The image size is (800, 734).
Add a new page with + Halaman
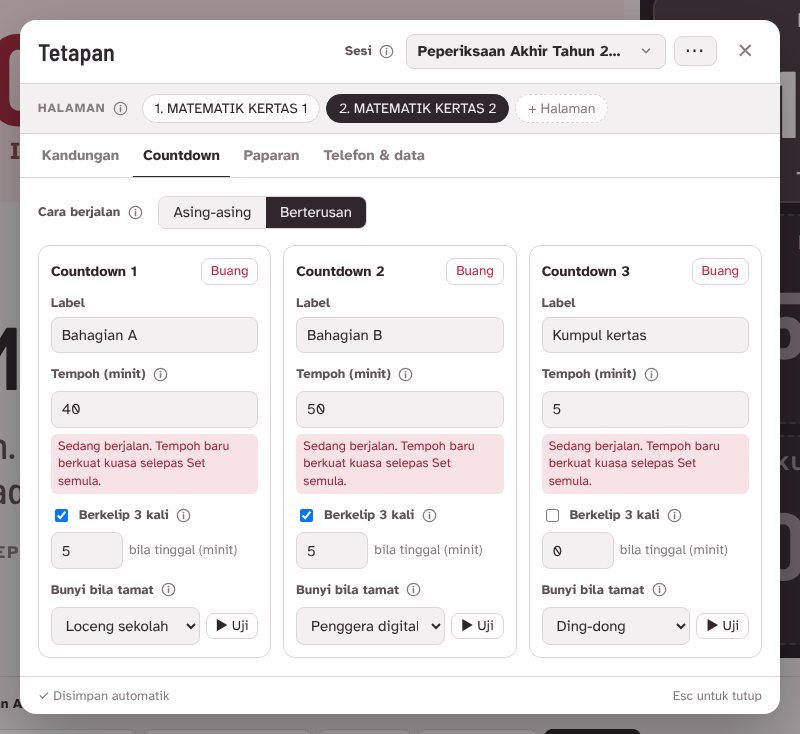(561, 109)
